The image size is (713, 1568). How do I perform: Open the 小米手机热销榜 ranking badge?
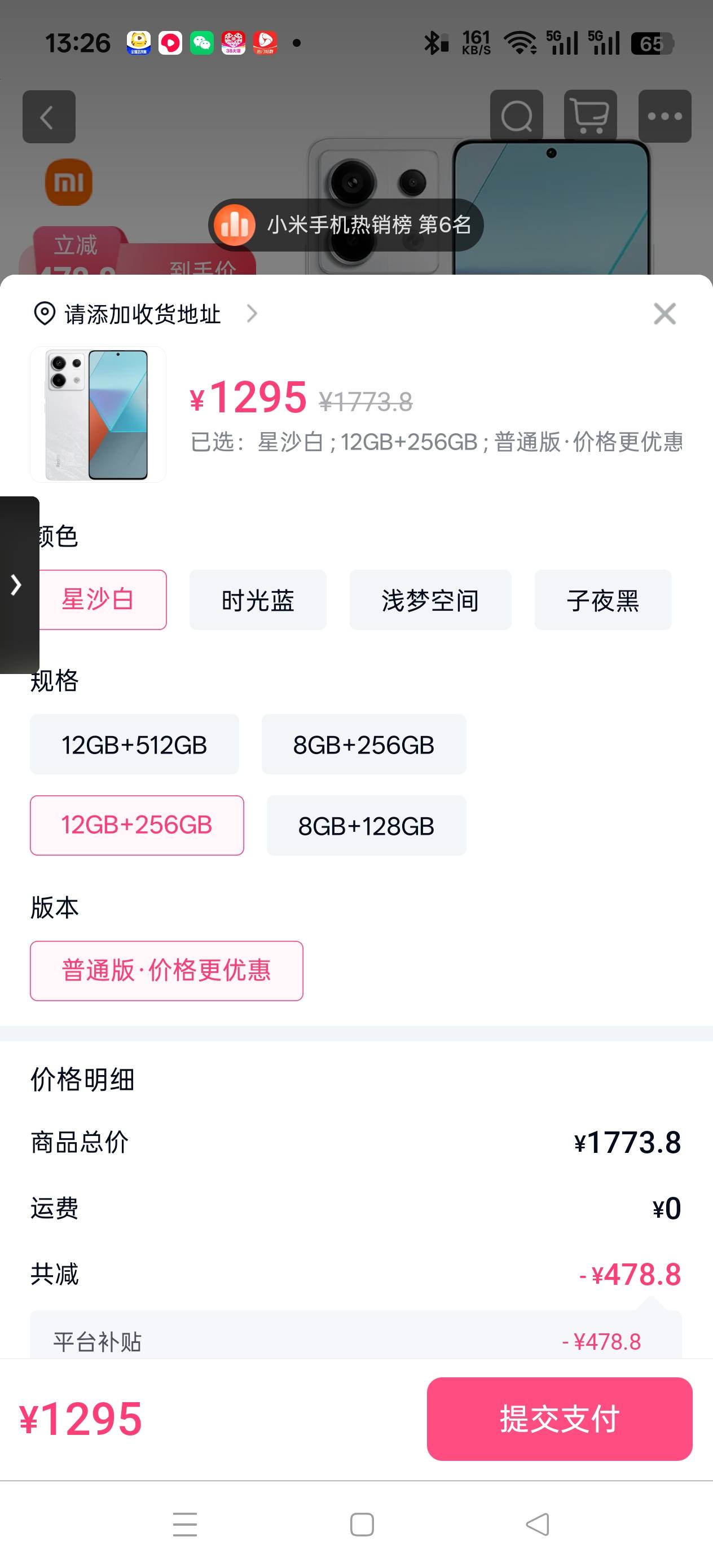tap(346, 225)
